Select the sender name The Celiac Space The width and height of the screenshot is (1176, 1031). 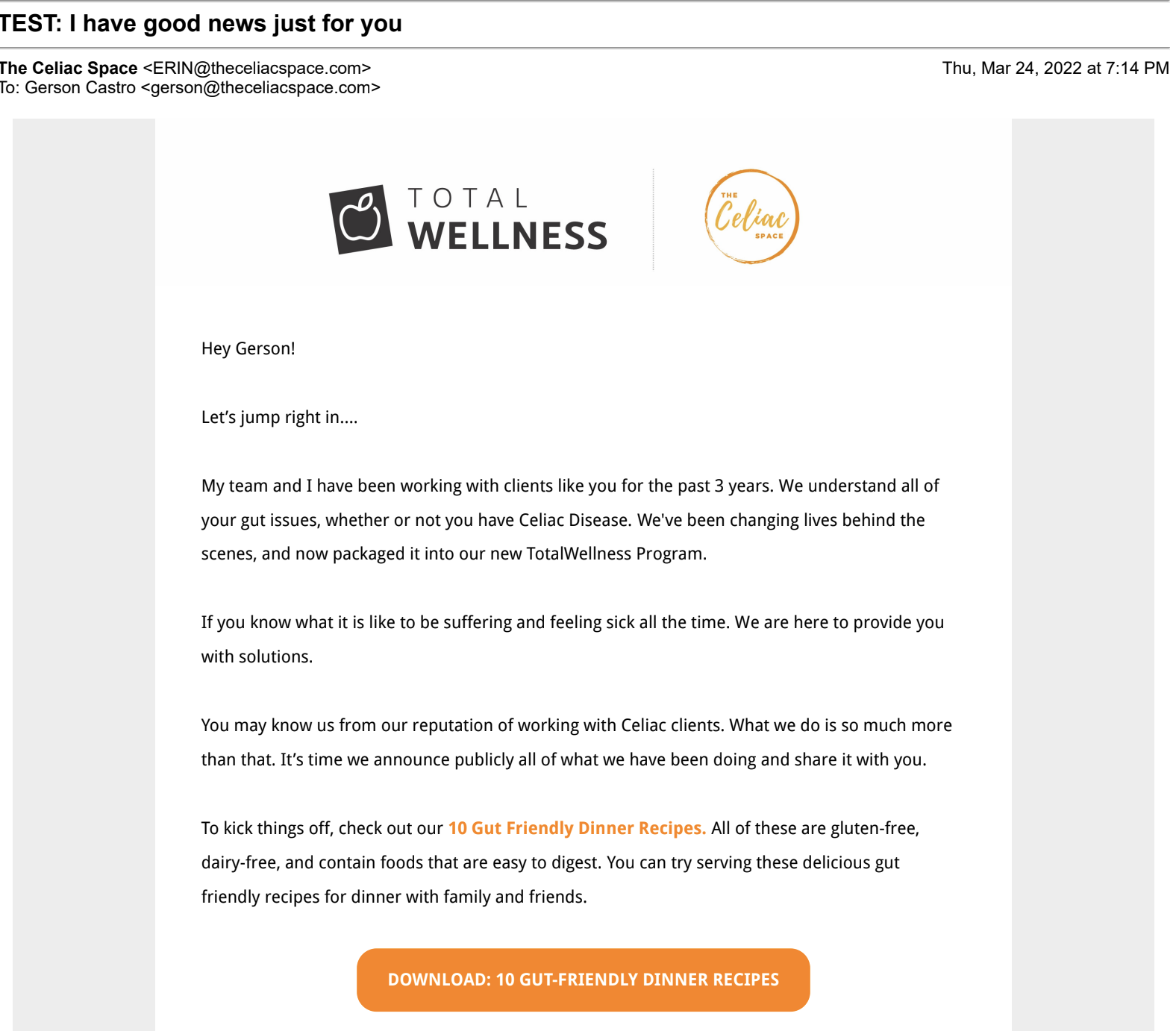tap(69, 68)
